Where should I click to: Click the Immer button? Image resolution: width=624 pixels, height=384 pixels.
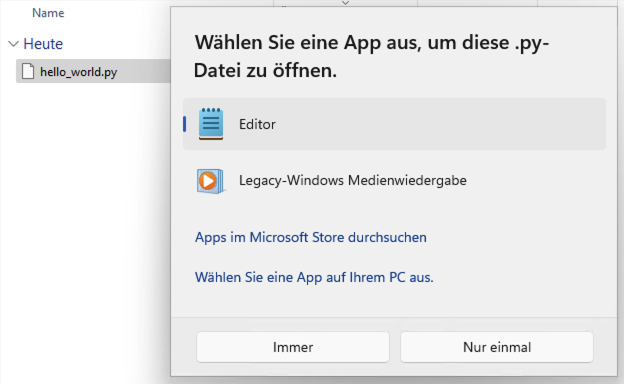click(x=292, y=347)
